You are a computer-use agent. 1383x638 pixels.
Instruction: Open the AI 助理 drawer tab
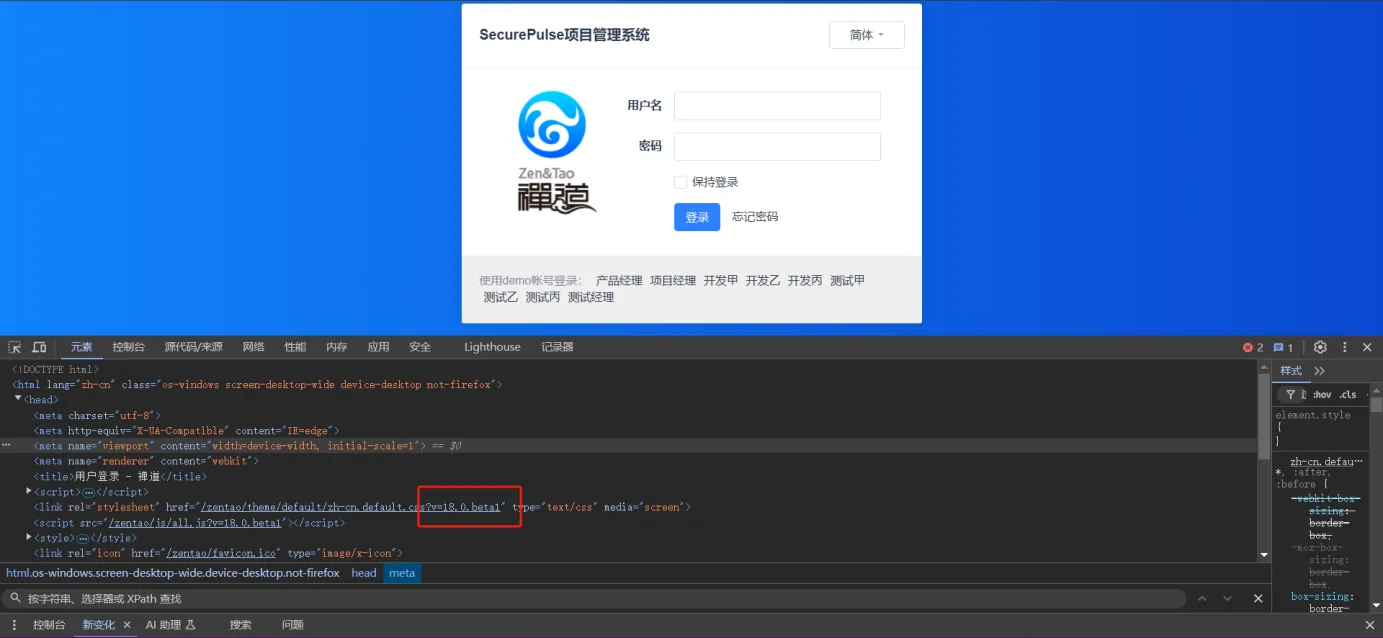tap(170, 625)
